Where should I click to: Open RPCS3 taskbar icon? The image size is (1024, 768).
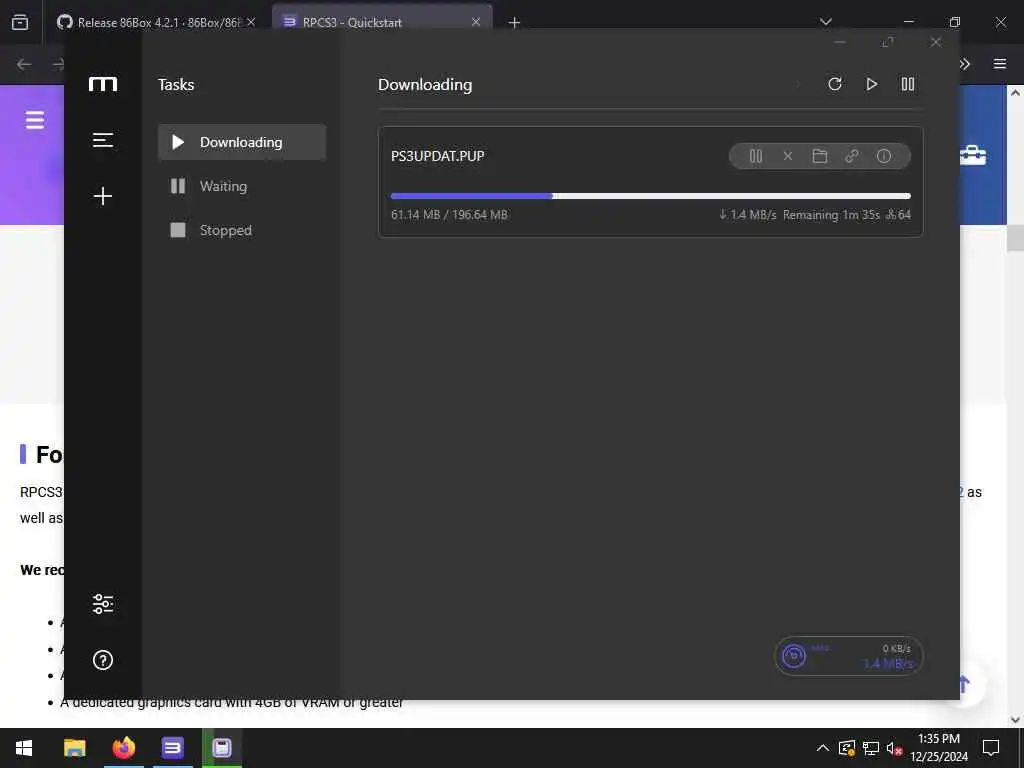(172, 748)
